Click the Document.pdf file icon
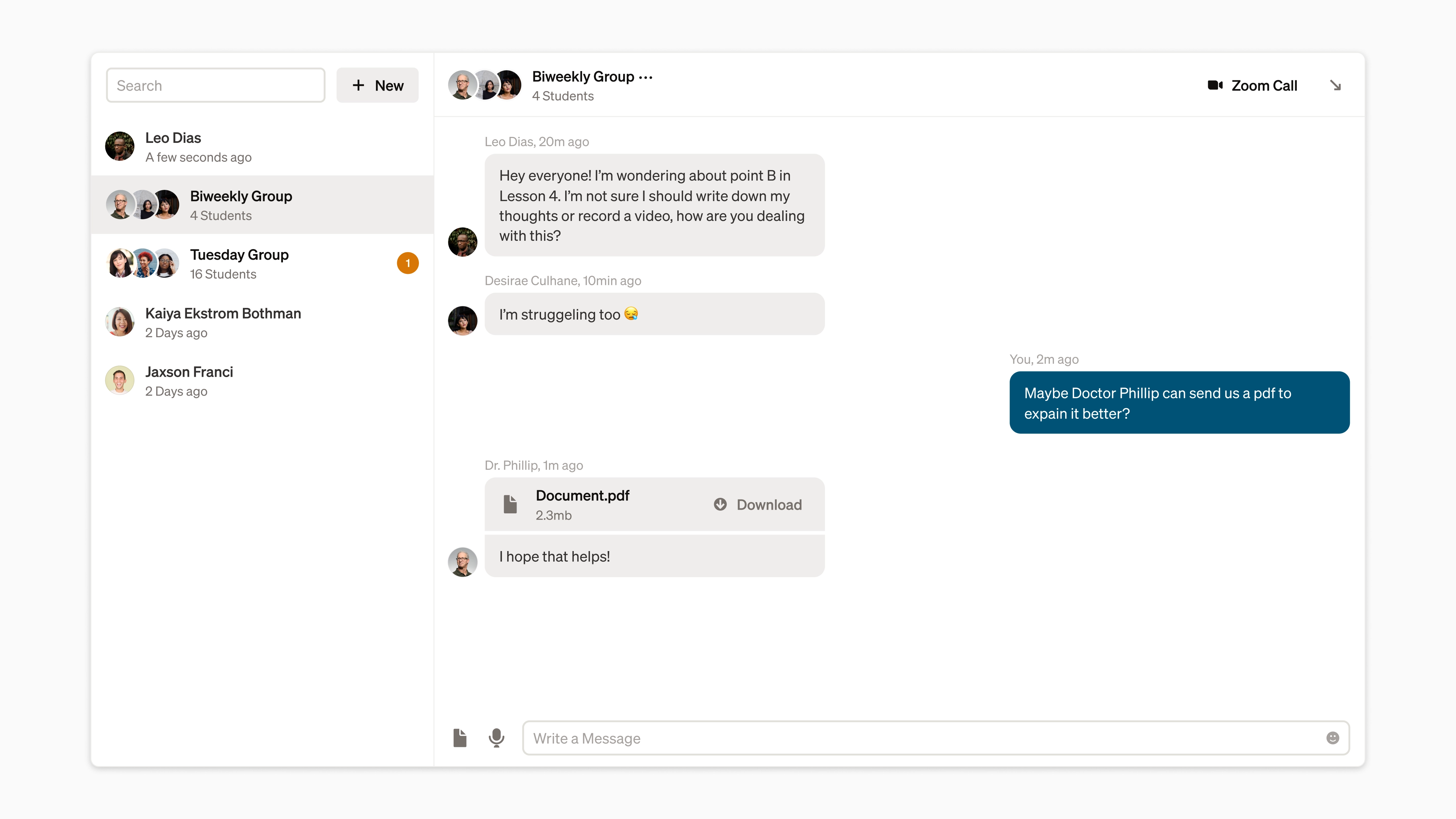1456x819 pixels. pos(510,504)
